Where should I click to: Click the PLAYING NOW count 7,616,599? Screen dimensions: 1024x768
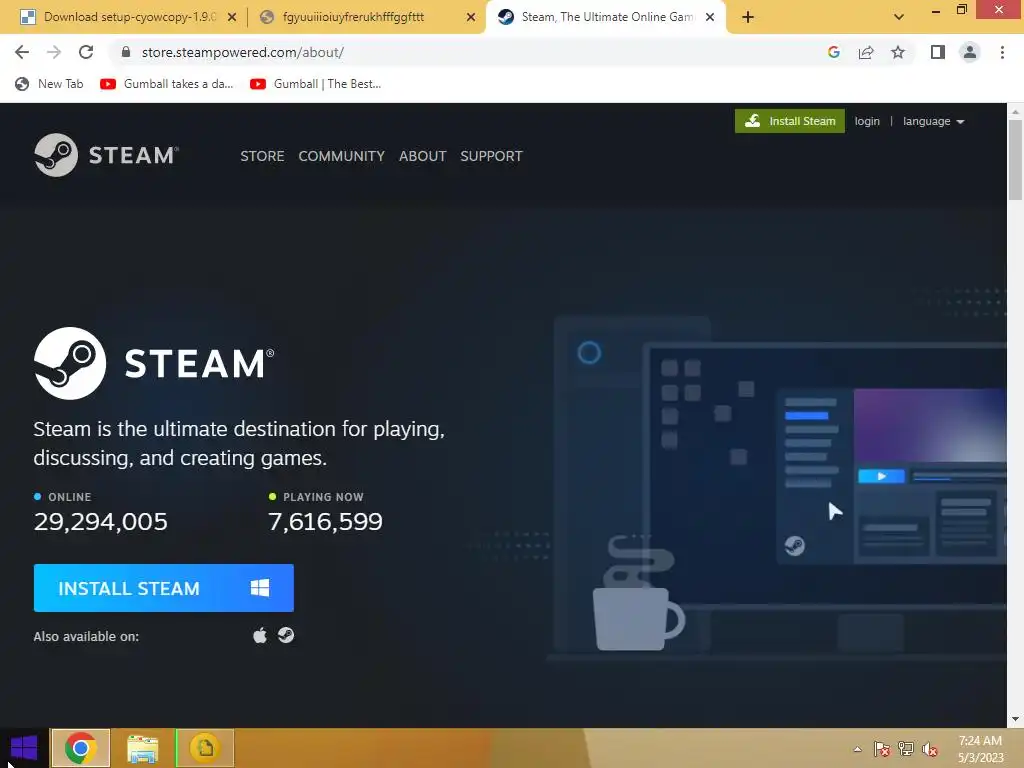[325, 521]
